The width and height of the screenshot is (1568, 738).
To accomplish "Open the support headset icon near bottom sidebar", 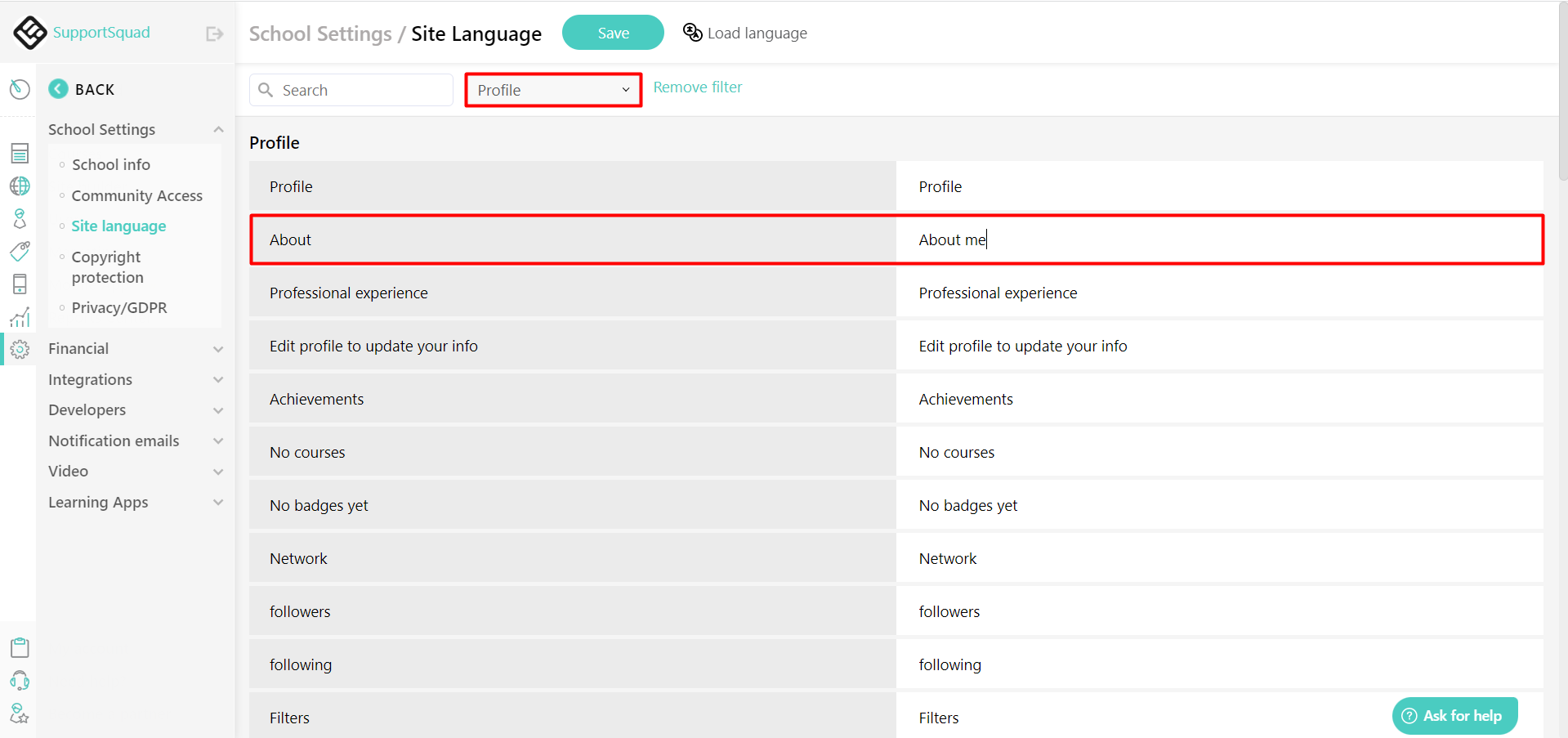I will pyautogui.click(x=20, y=680).
